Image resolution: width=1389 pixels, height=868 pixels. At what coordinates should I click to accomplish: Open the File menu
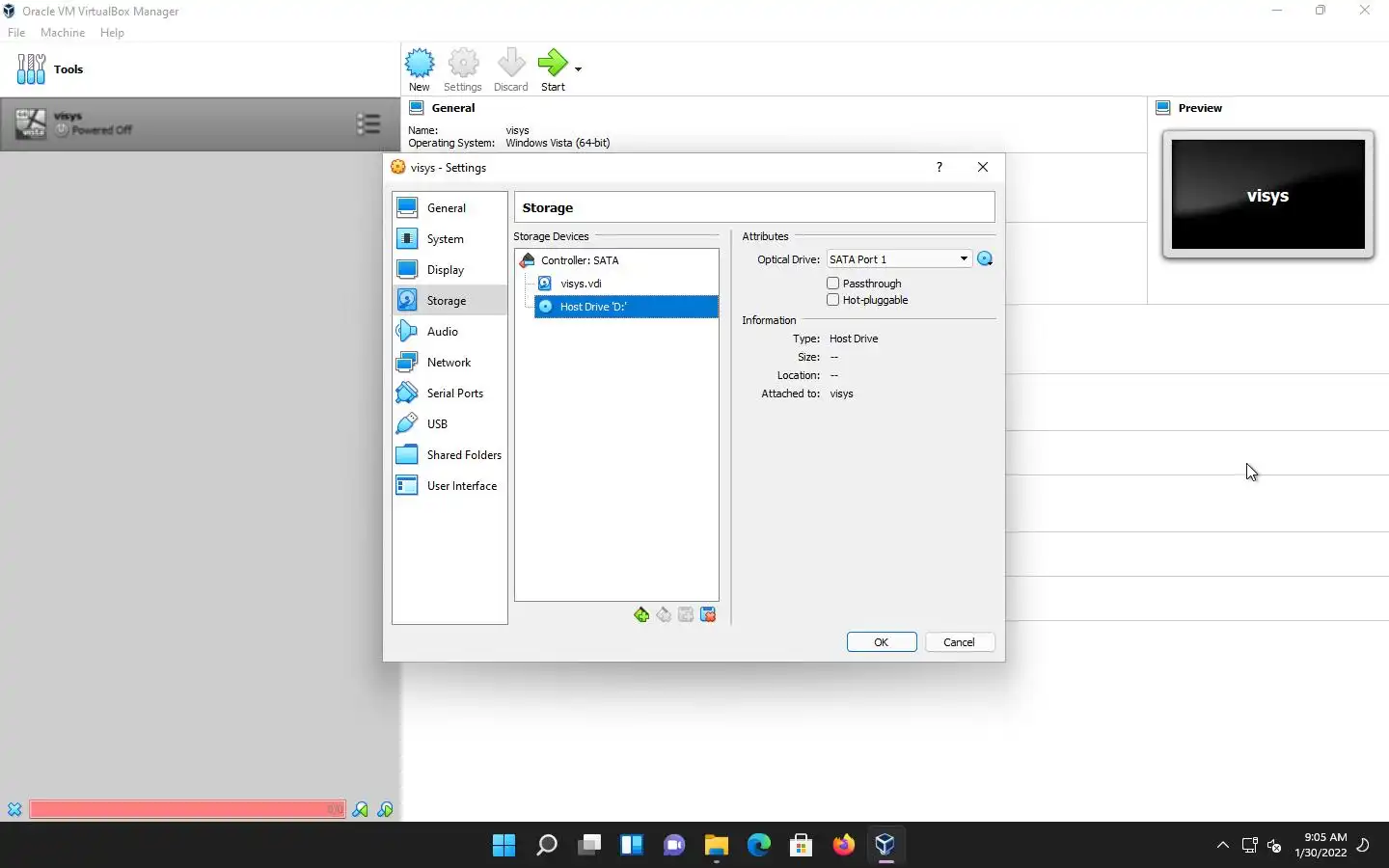pos(16,33)
